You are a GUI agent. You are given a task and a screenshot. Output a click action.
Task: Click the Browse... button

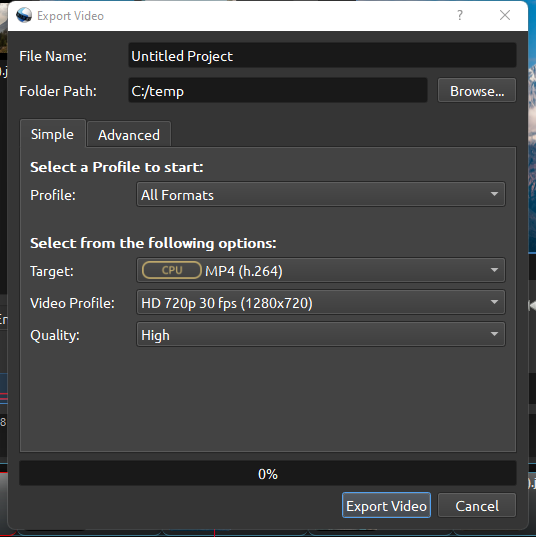click(x=477, y=90)
